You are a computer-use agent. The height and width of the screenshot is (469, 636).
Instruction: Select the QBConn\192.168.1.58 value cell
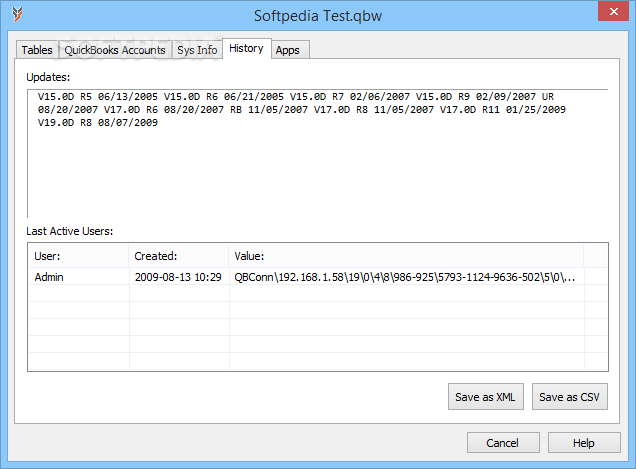click(406, 277)
